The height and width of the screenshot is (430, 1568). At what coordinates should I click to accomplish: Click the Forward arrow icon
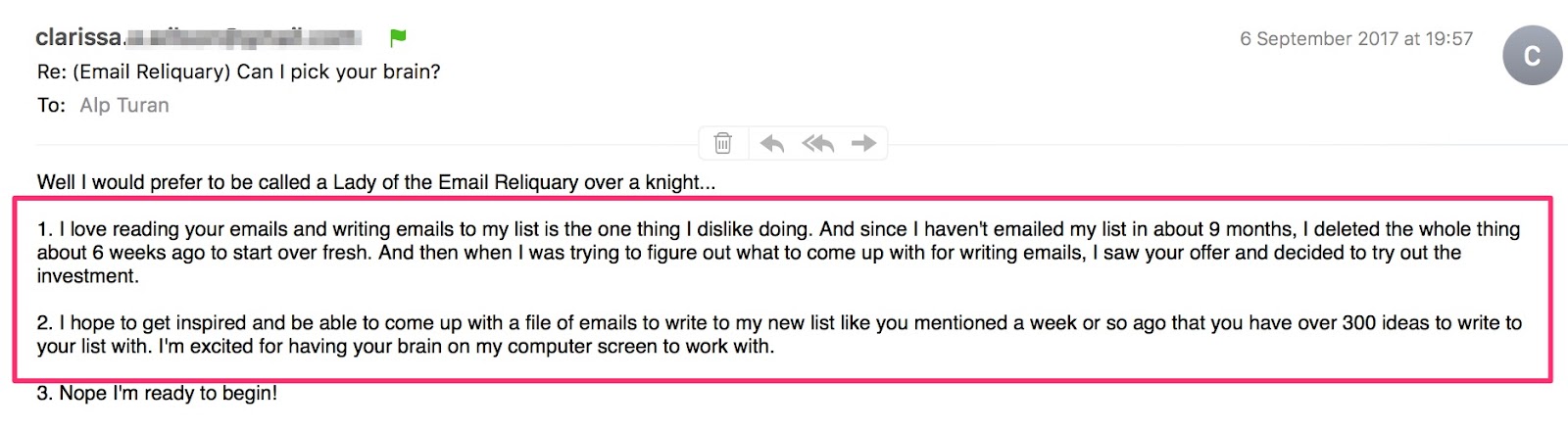(x=863, y=144)
